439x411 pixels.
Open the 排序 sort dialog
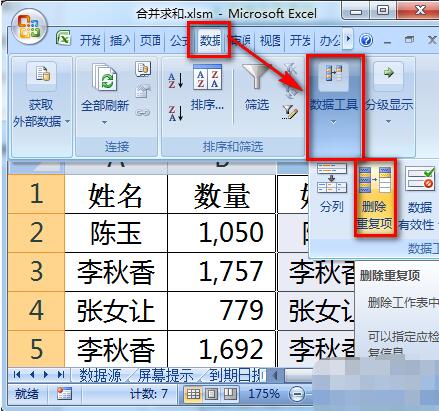(207, 87)
